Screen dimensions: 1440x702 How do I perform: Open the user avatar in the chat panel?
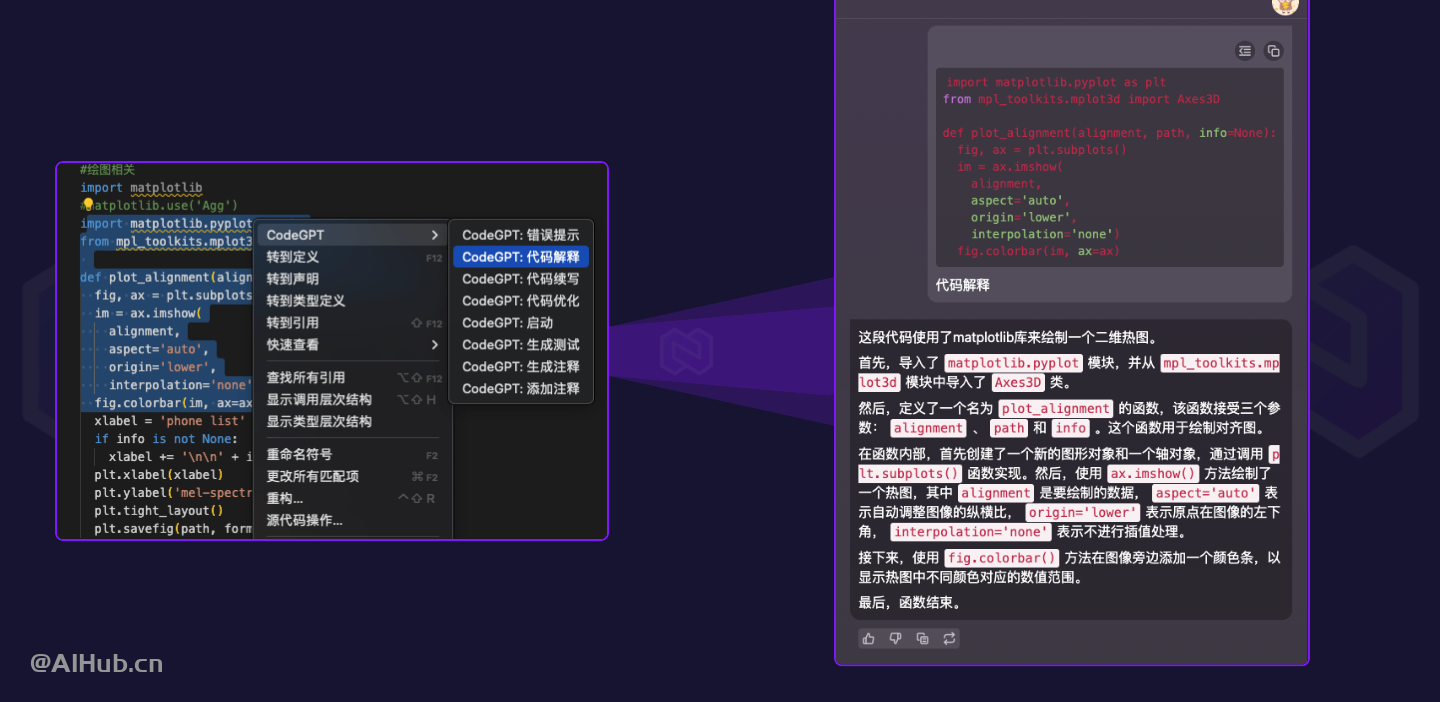[x=1285, y=5]
